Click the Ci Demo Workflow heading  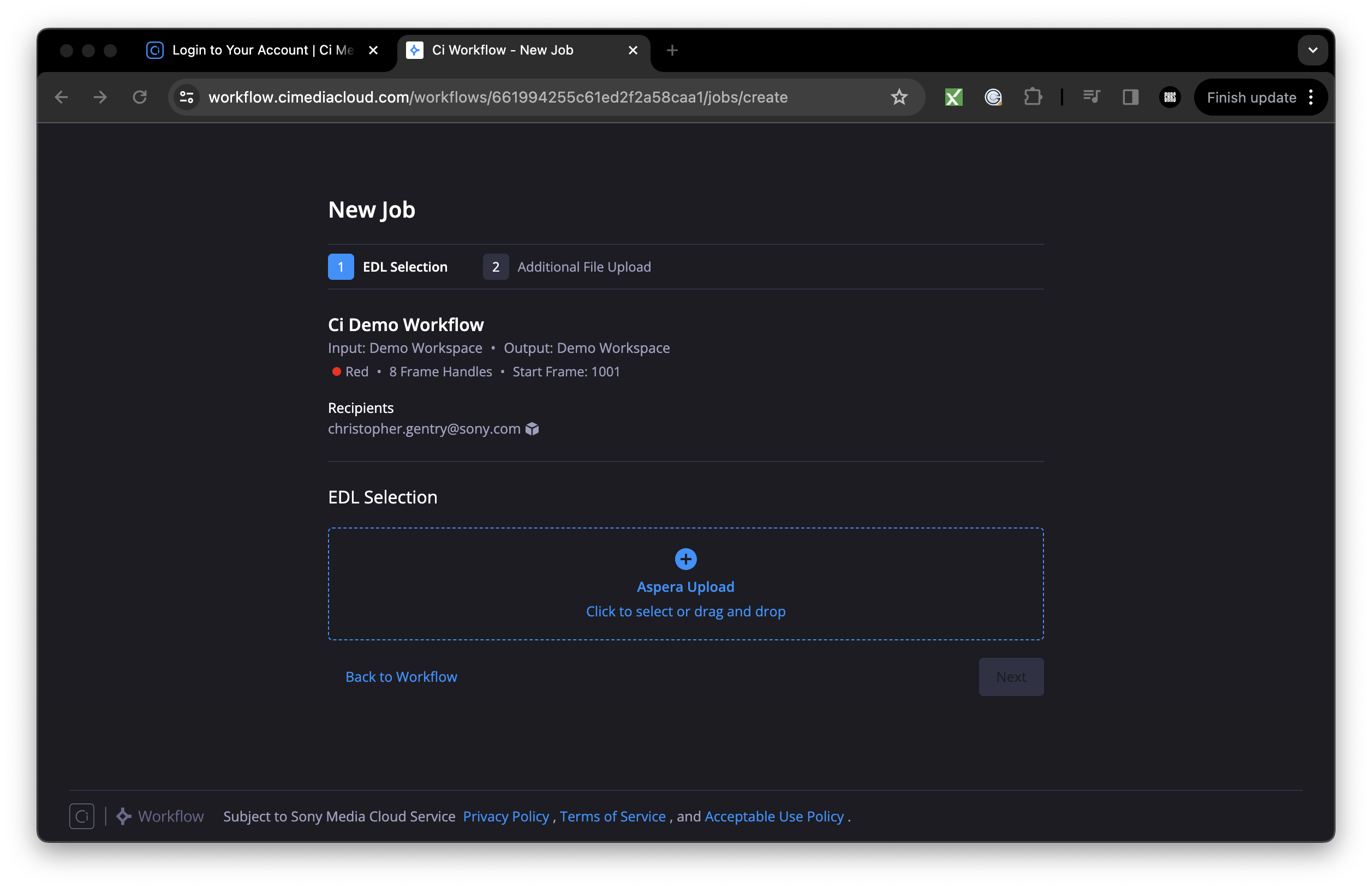[x=406, y=325]
